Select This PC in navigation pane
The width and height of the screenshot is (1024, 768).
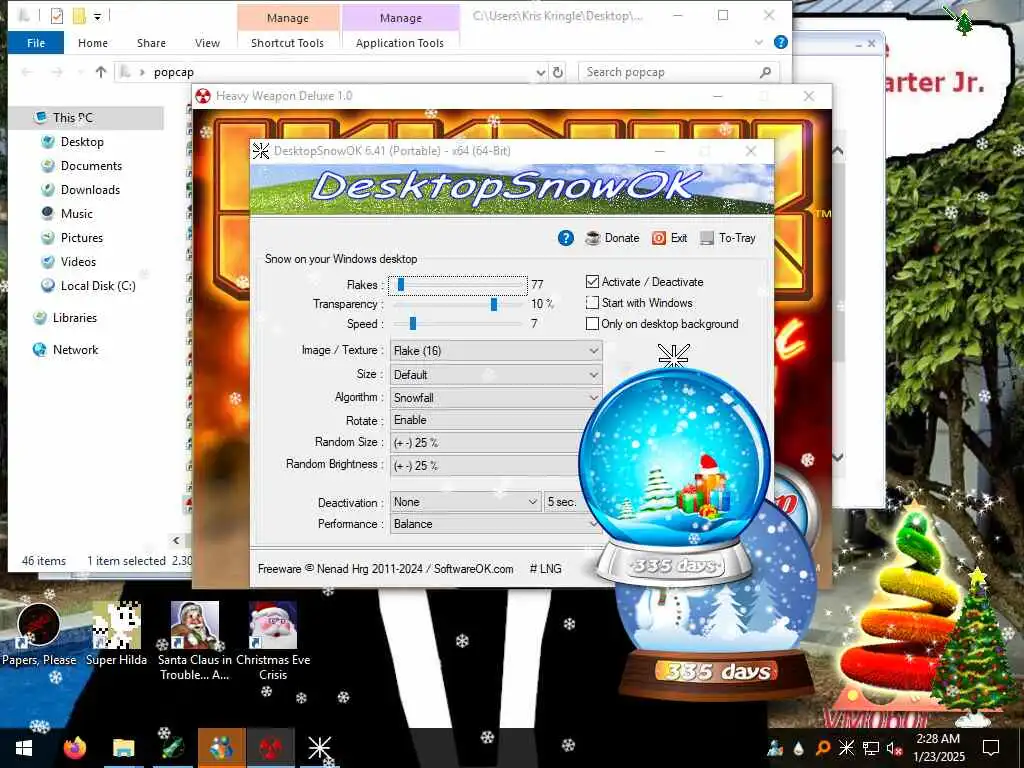[73, 118]
